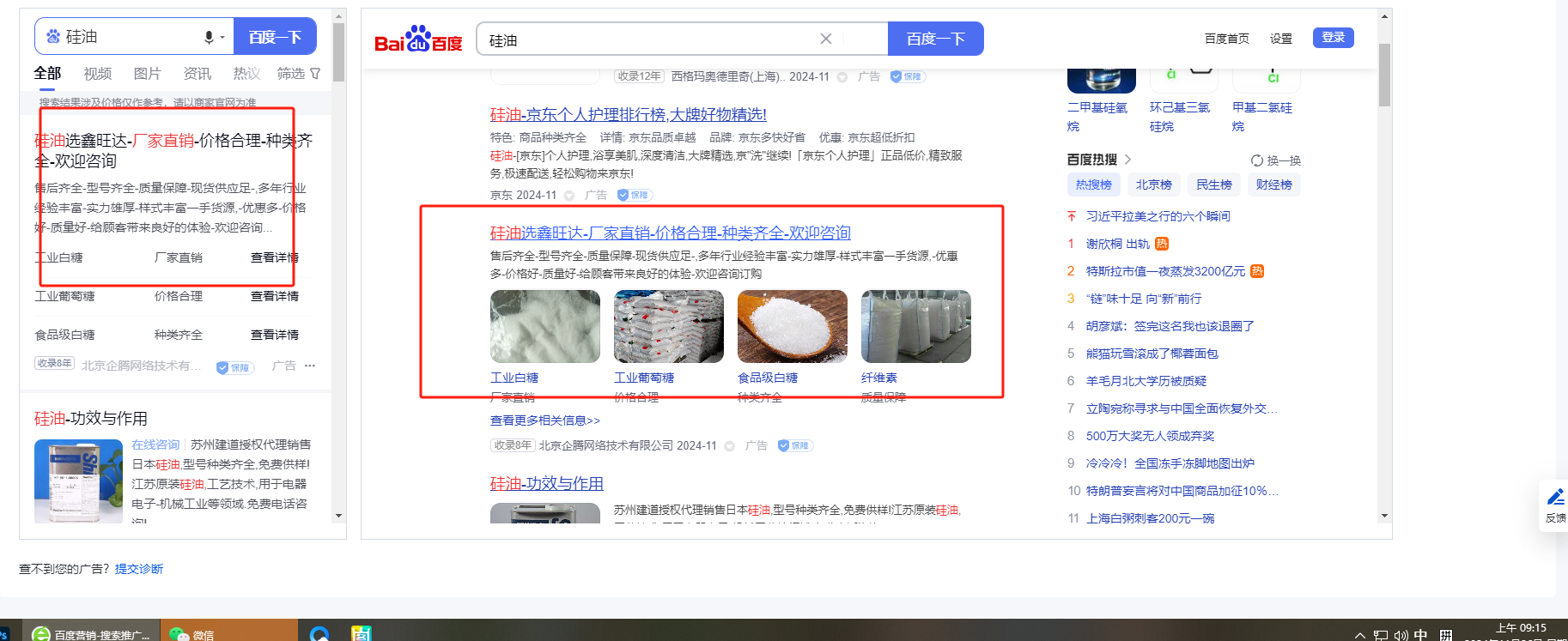Click the network tray icon
This screenshot has height=641, width=1568.
tap(1380, 635)
